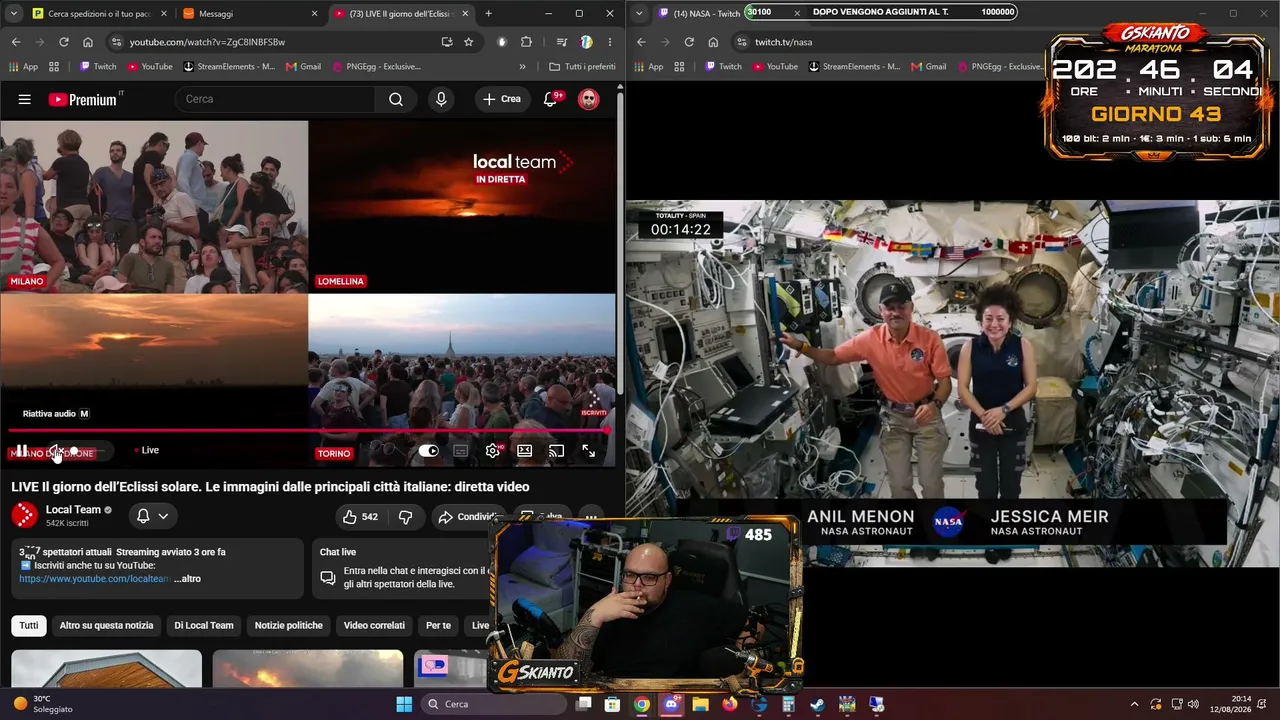Go back in the YouTube browser window

tap(16, 42)
